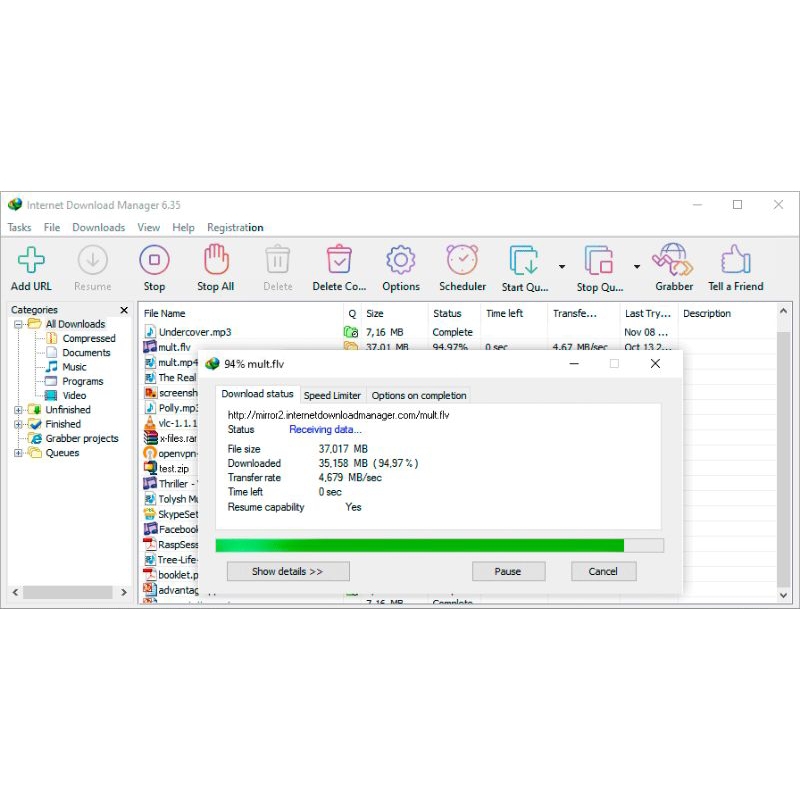The image size is (800, 800).
Task: Click the Add URL toolbar icon
Action: point(31,262)
